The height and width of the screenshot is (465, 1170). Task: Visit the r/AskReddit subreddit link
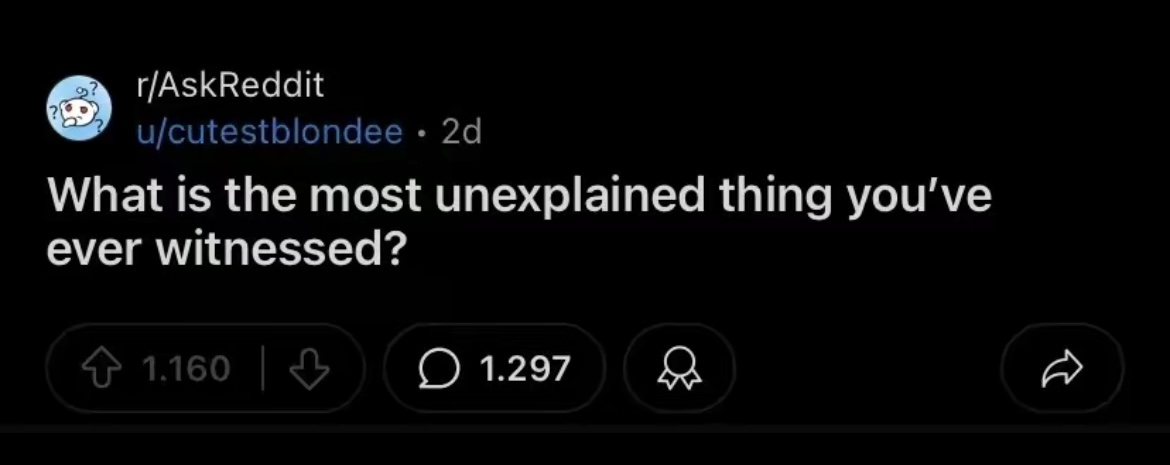coord(231,86)
